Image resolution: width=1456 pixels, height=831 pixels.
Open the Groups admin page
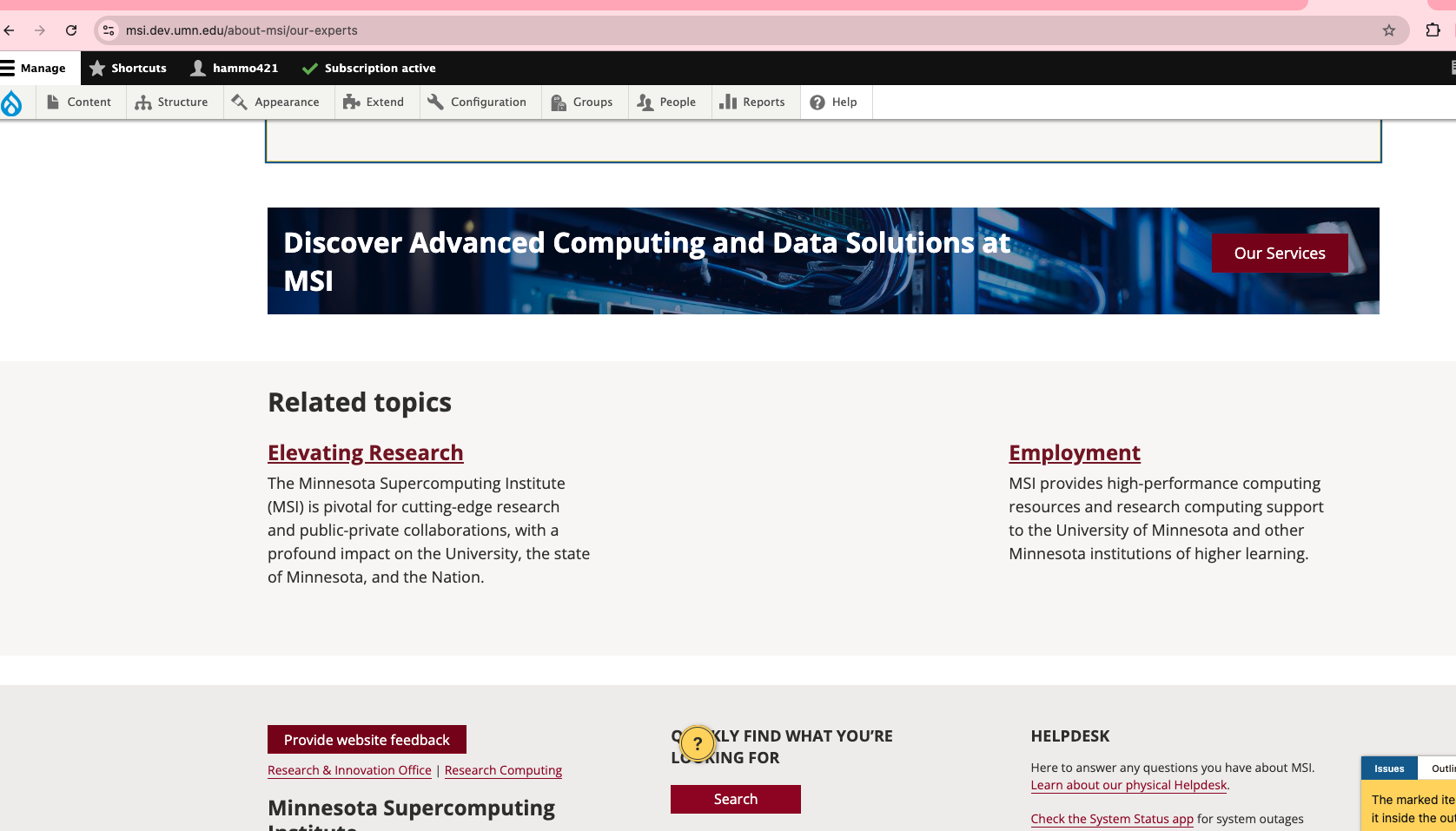click(x=582, y=102)
